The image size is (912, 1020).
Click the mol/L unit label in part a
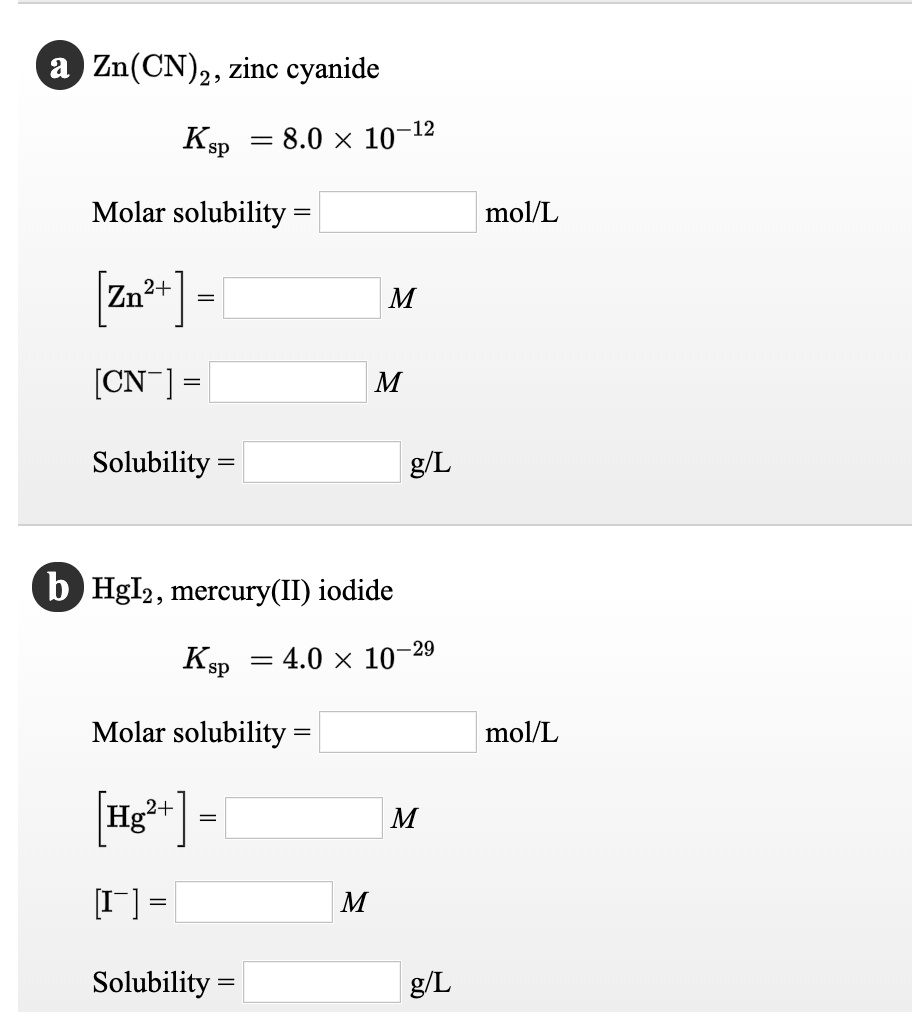tap(522, 211)
